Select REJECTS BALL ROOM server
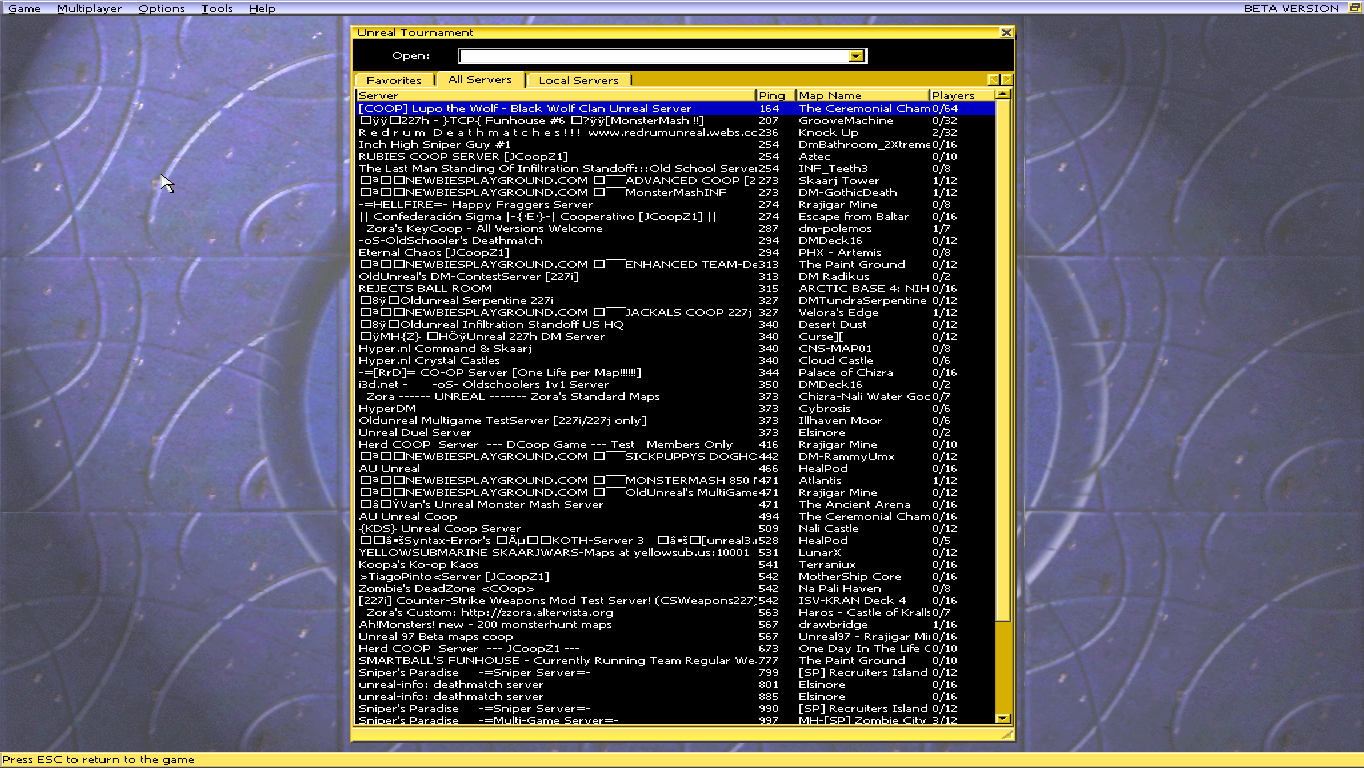The height and width of the screenshot is (768, 1364). tap(676, 288)
